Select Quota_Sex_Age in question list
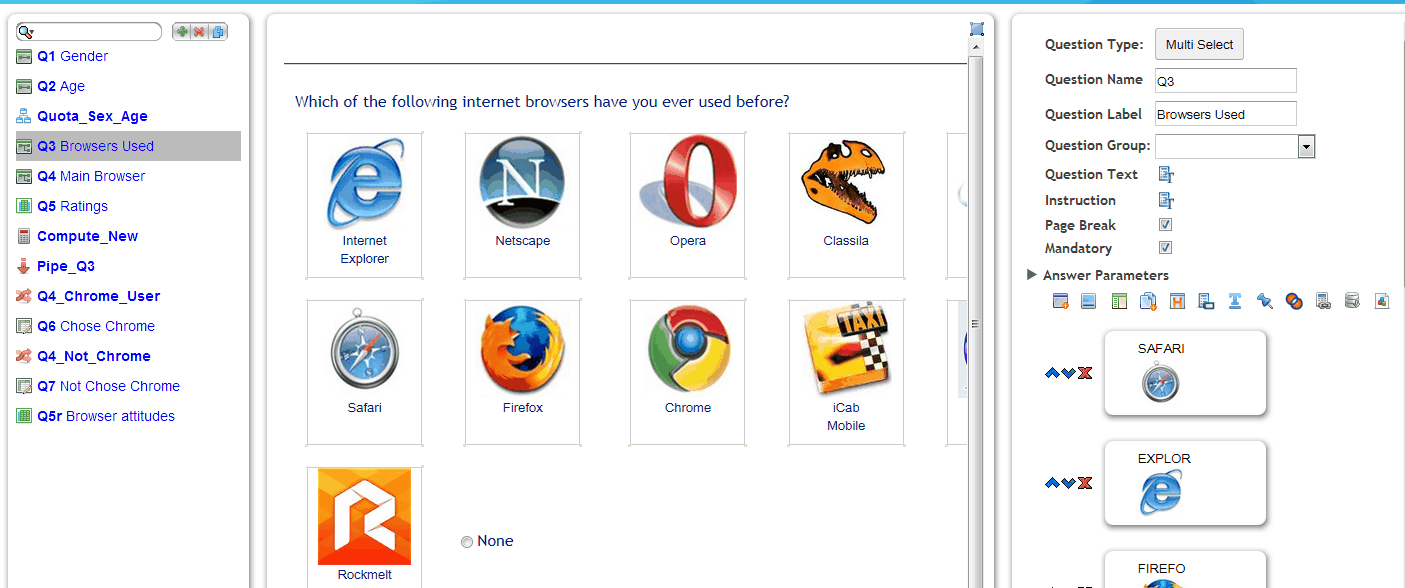Screen dimensions: 1405x588 click(x=92, y=116)
